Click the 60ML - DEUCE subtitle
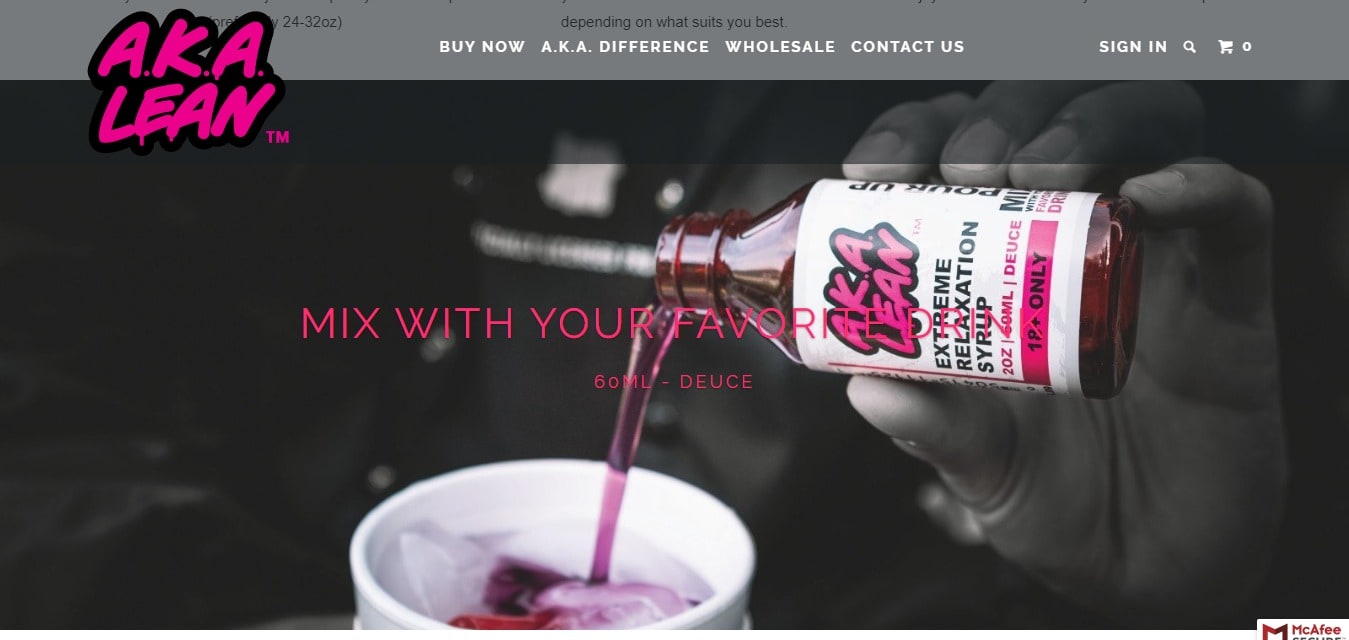 [x=674, y=382]
